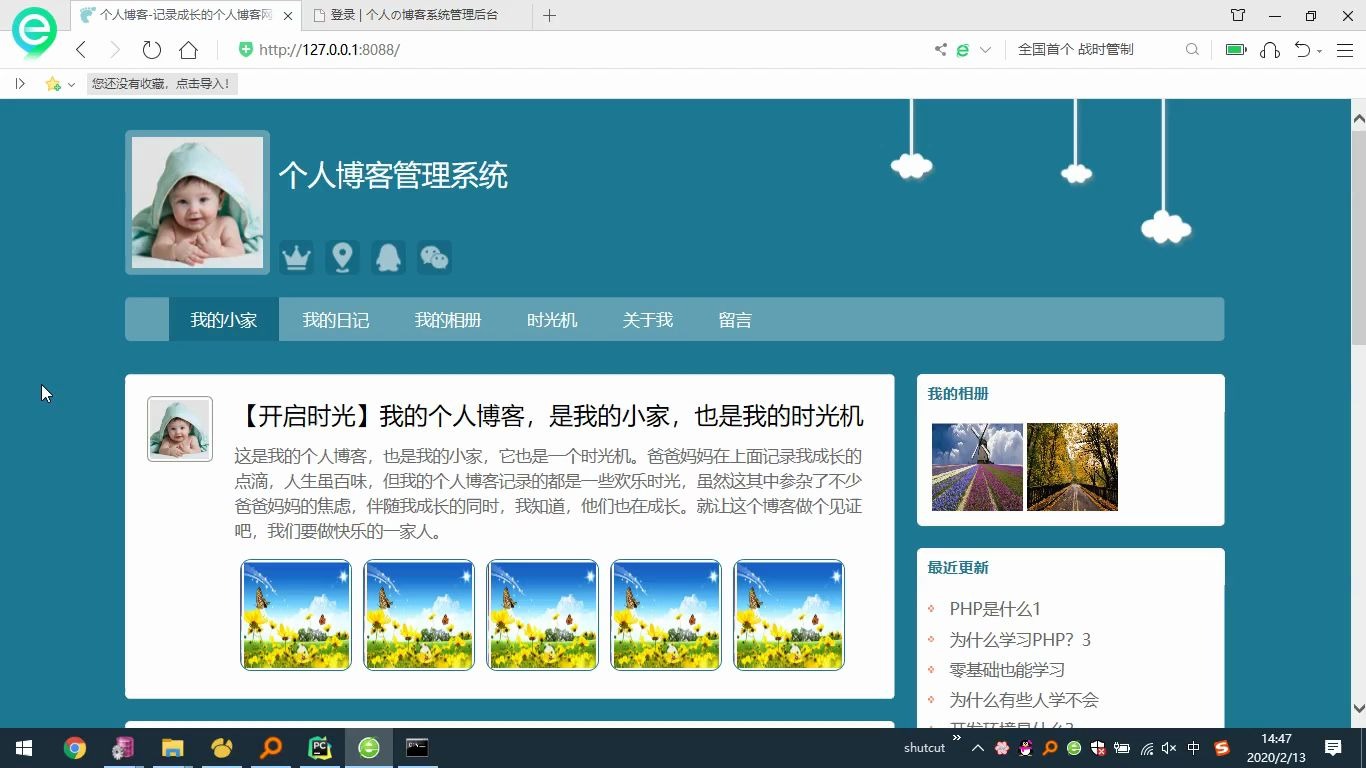Reload the page with refresh icon
This screenshot has height=768, width=1366.
pyautogui.click(x=151, y=49)
